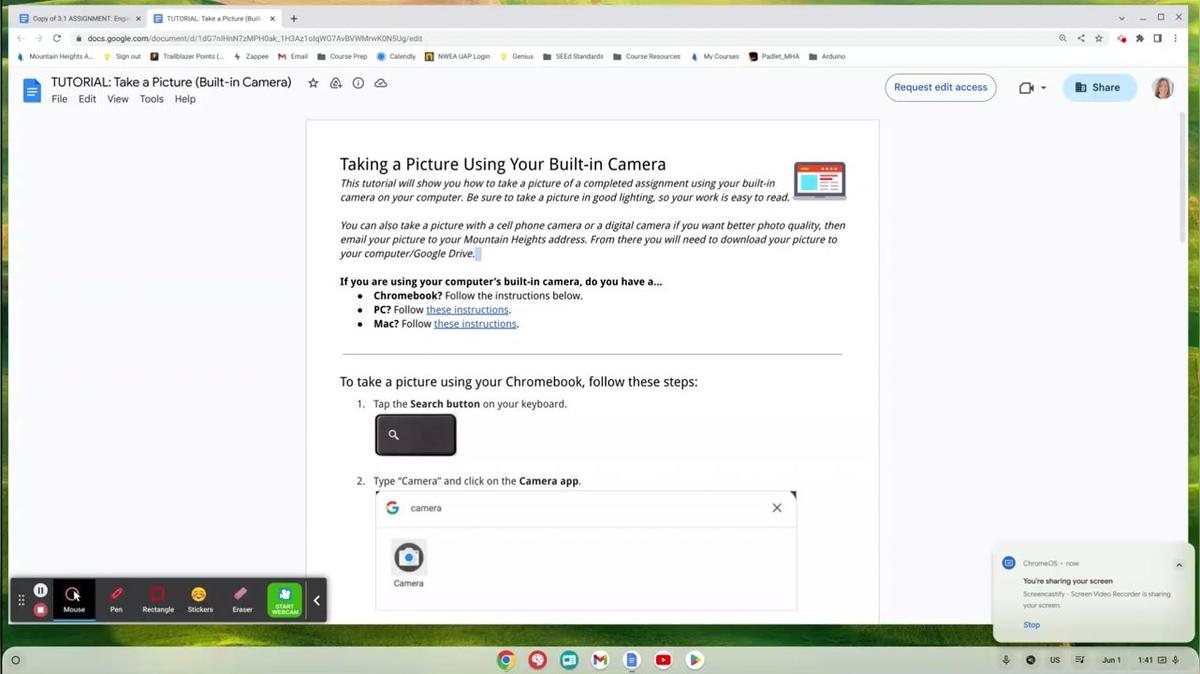Open the Chrome three-dot menu

1175,38
